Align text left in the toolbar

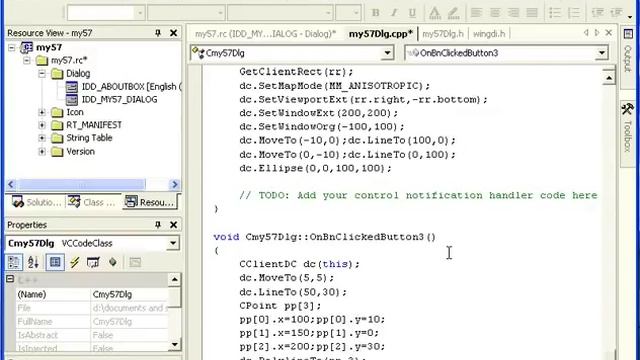click(x=476, y=13)
